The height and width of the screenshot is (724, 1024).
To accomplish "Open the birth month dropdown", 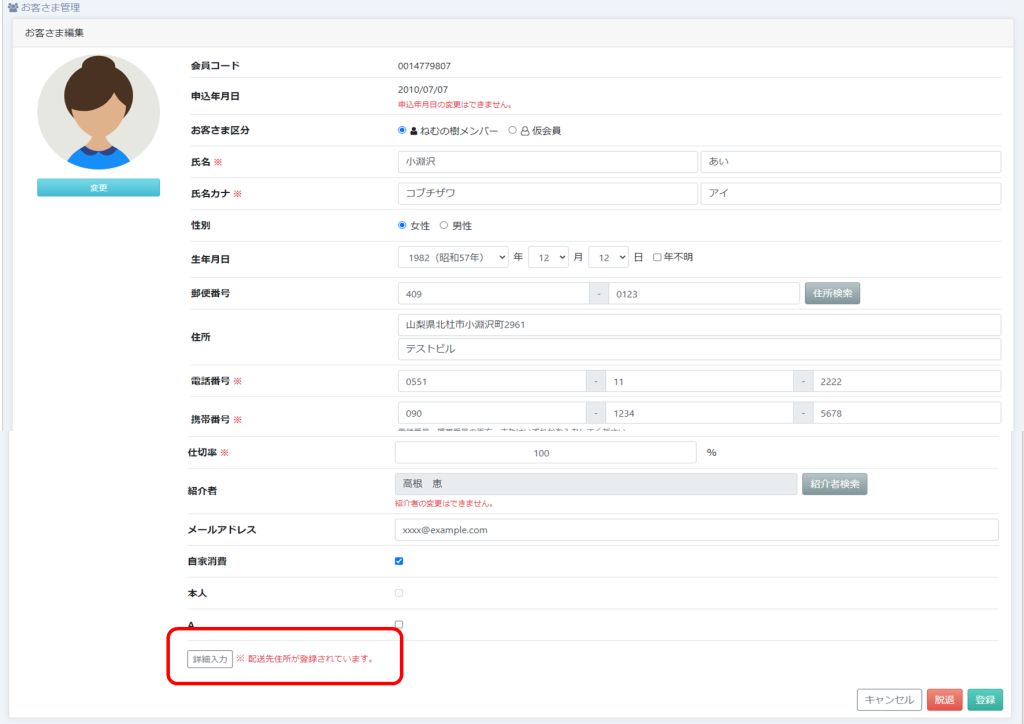I will point(548,257).
